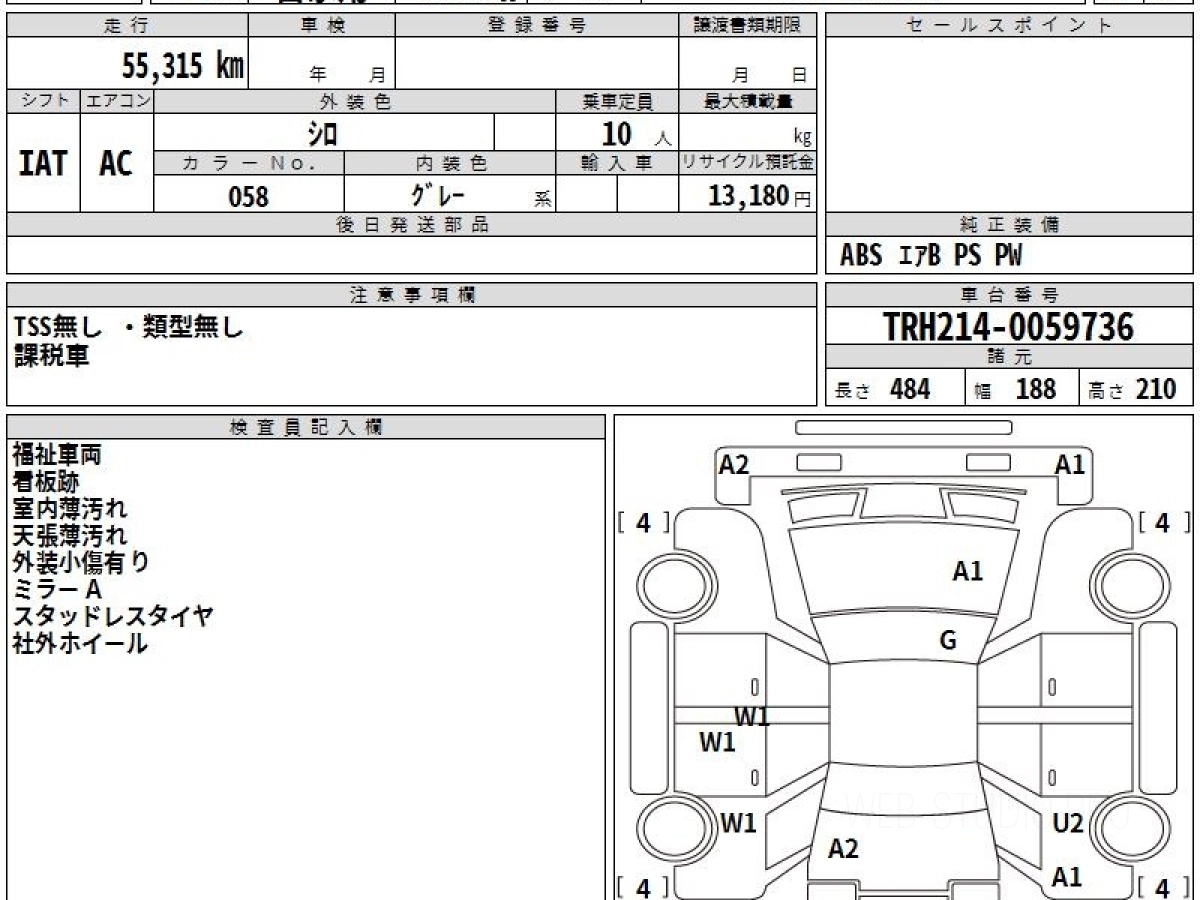Click the mileage value 55,315 km
This screenshot has width=1200, height=900.
coord(182,66)
